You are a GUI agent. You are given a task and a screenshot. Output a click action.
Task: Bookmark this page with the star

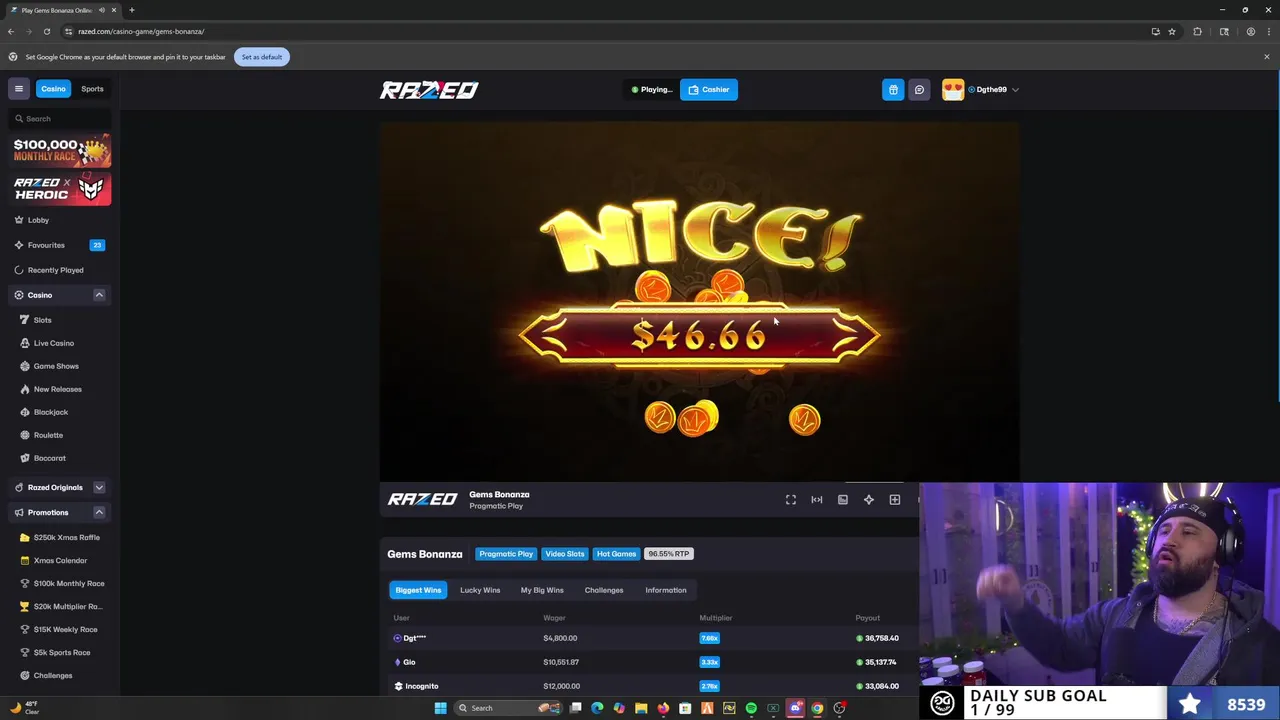(1172, 31)
